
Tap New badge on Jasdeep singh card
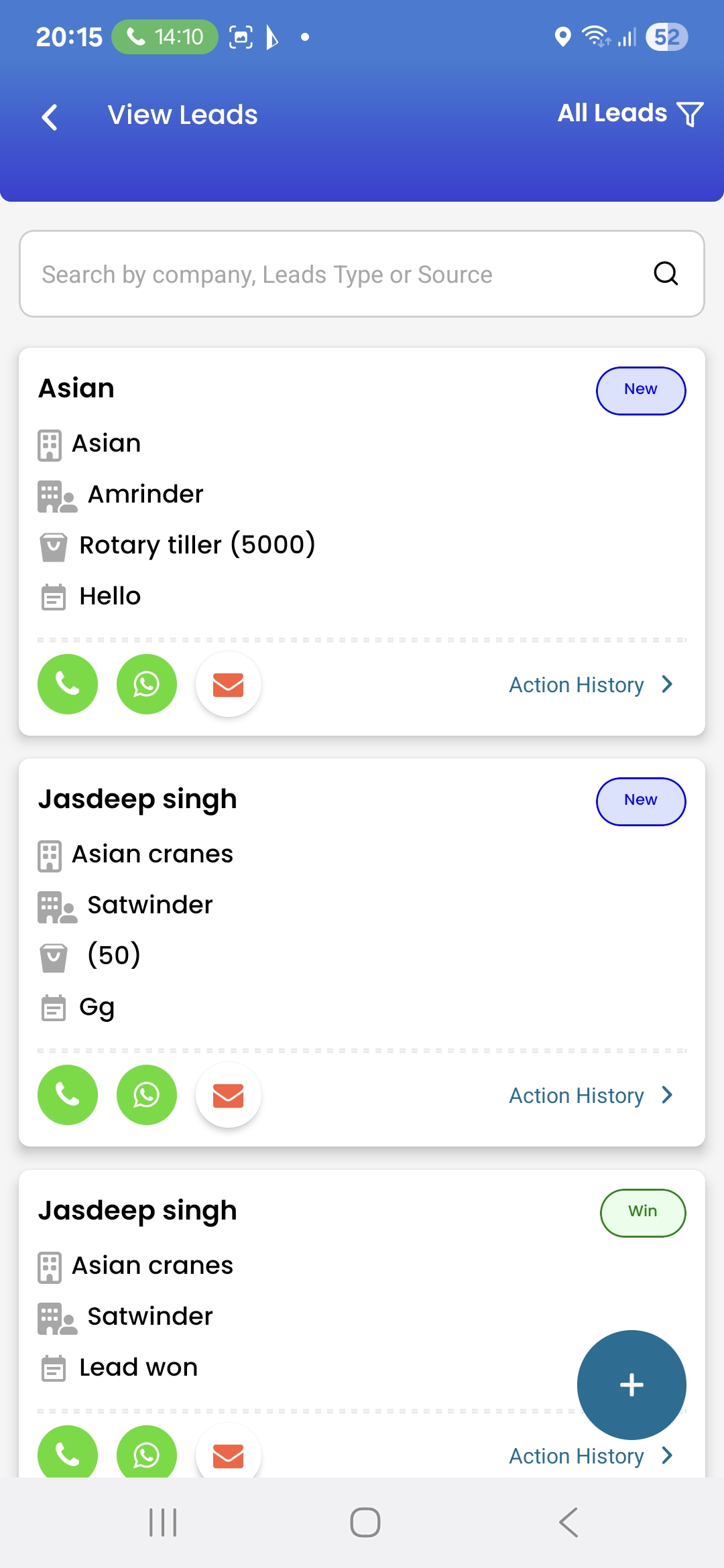click(641, 801)
